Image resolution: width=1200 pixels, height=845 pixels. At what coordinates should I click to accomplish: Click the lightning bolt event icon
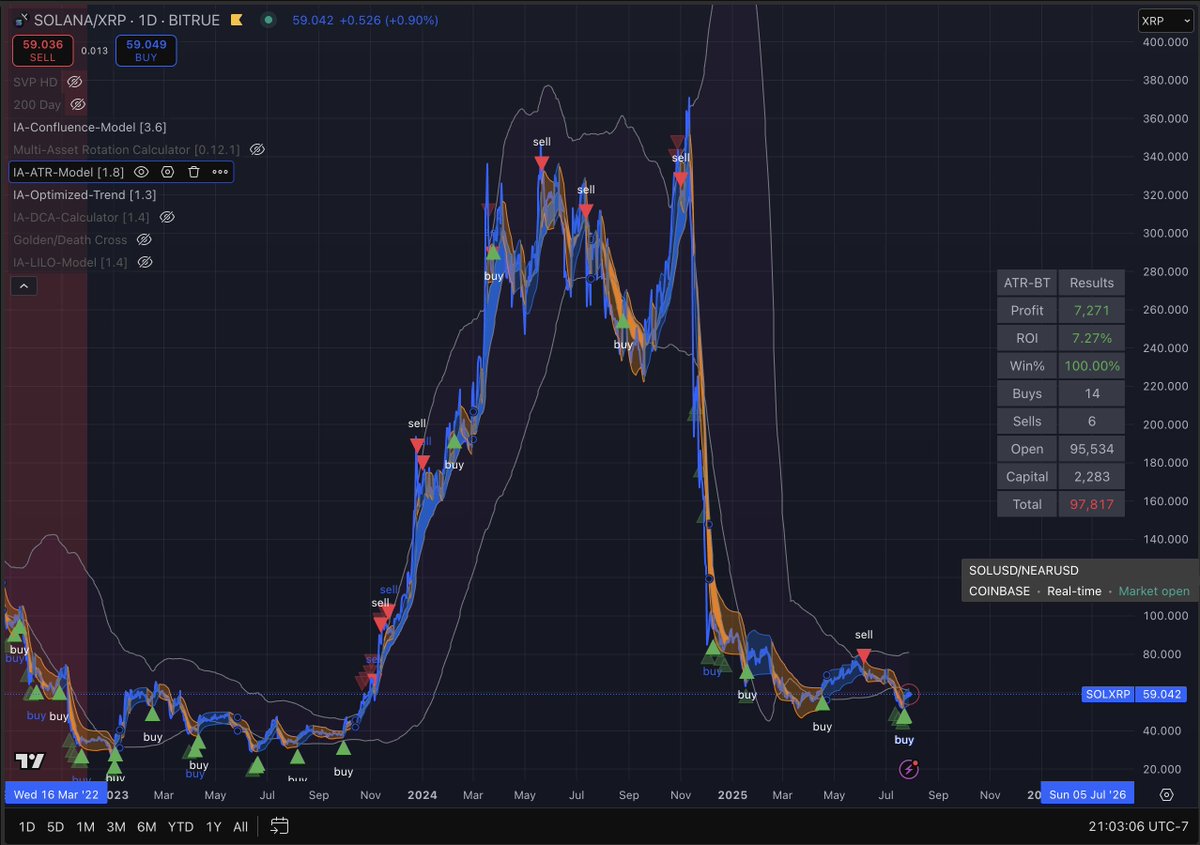(909, 769)
